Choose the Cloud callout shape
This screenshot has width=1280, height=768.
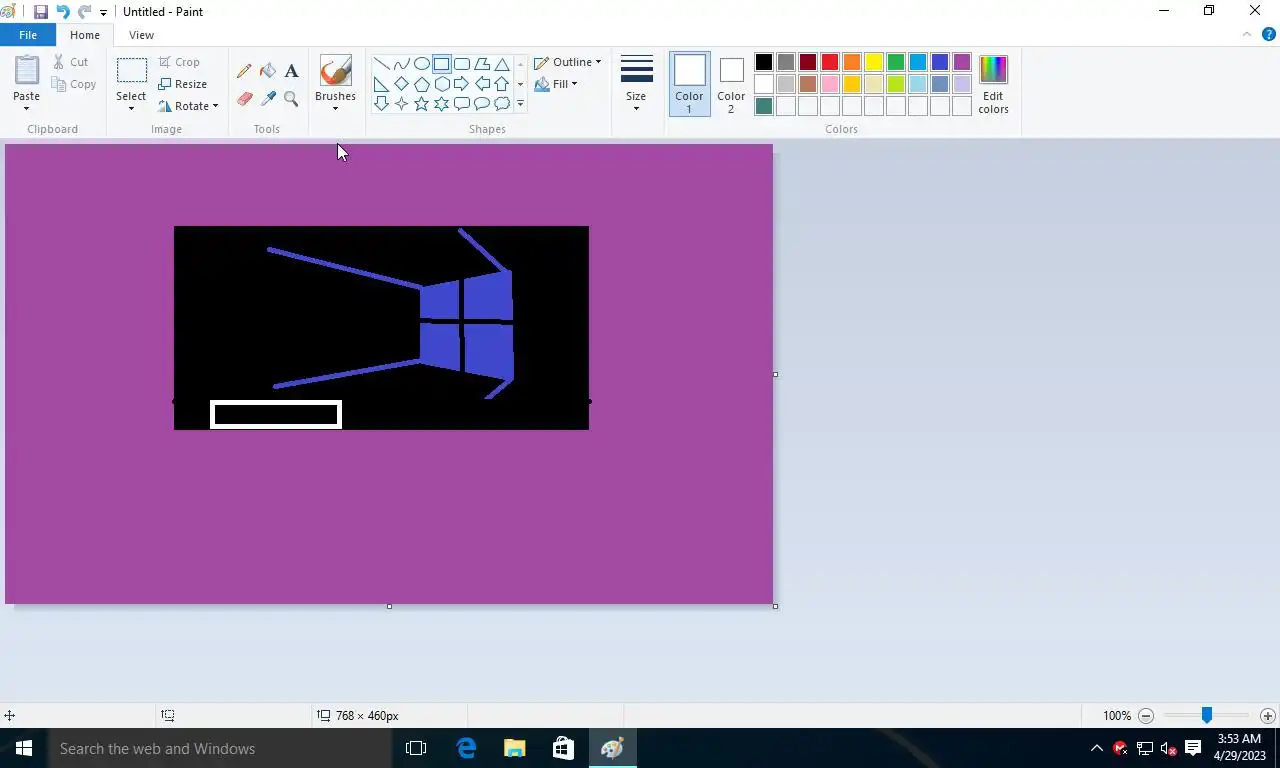click(x=502, y=104)
